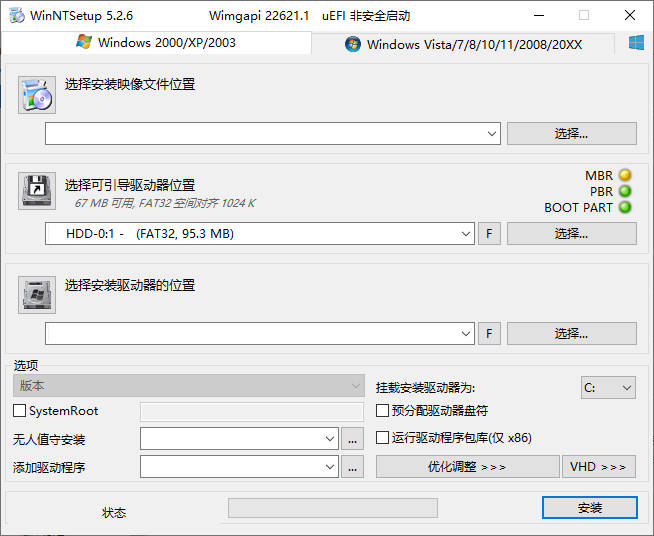This screenshot has height=536, width=654.
Task: Expand the installation image file path dropdown
Action: (x=491, y=133)
